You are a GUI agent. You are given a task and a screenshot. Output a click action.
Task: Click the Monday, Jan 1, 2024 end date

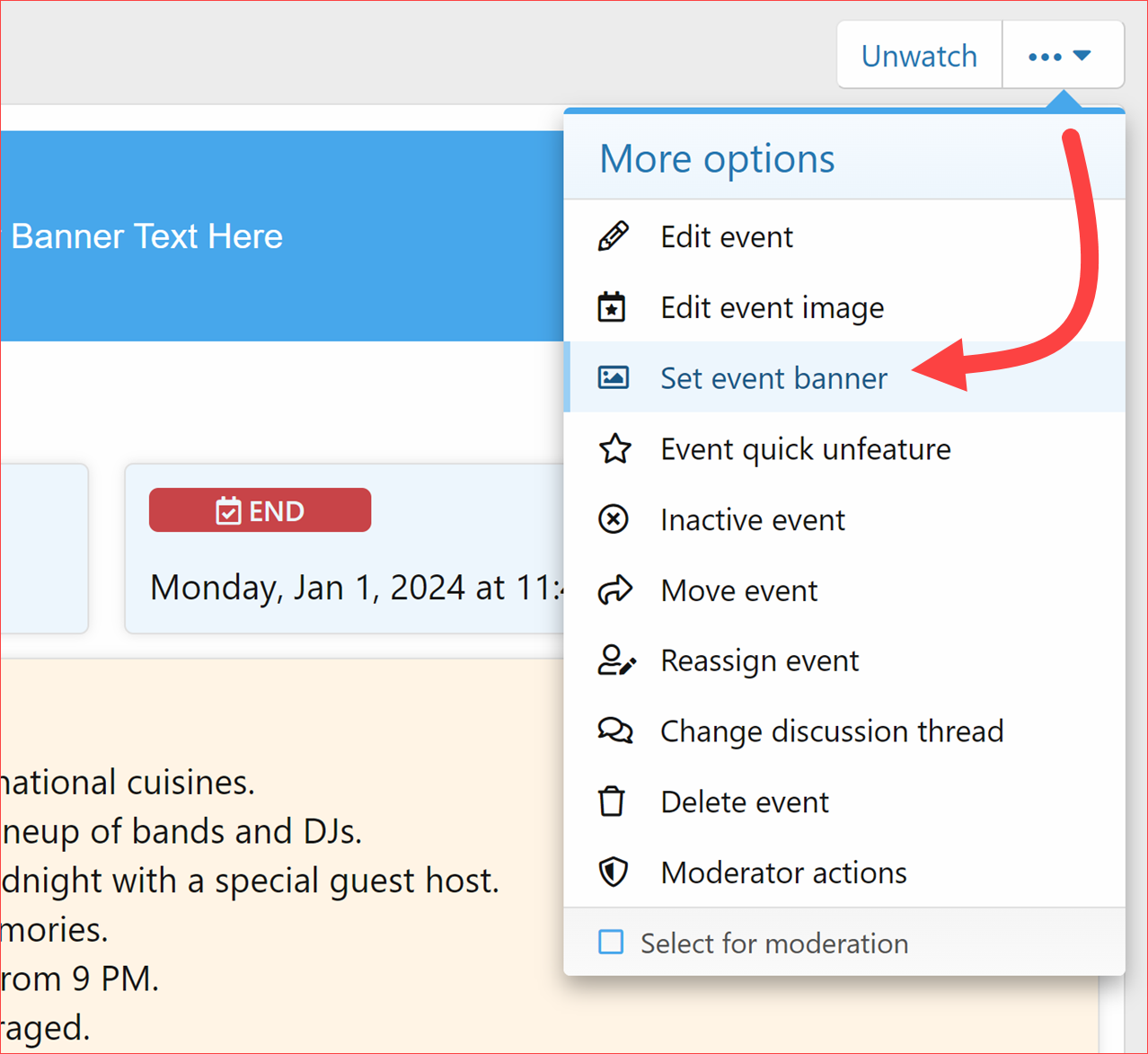click(357, 588)
